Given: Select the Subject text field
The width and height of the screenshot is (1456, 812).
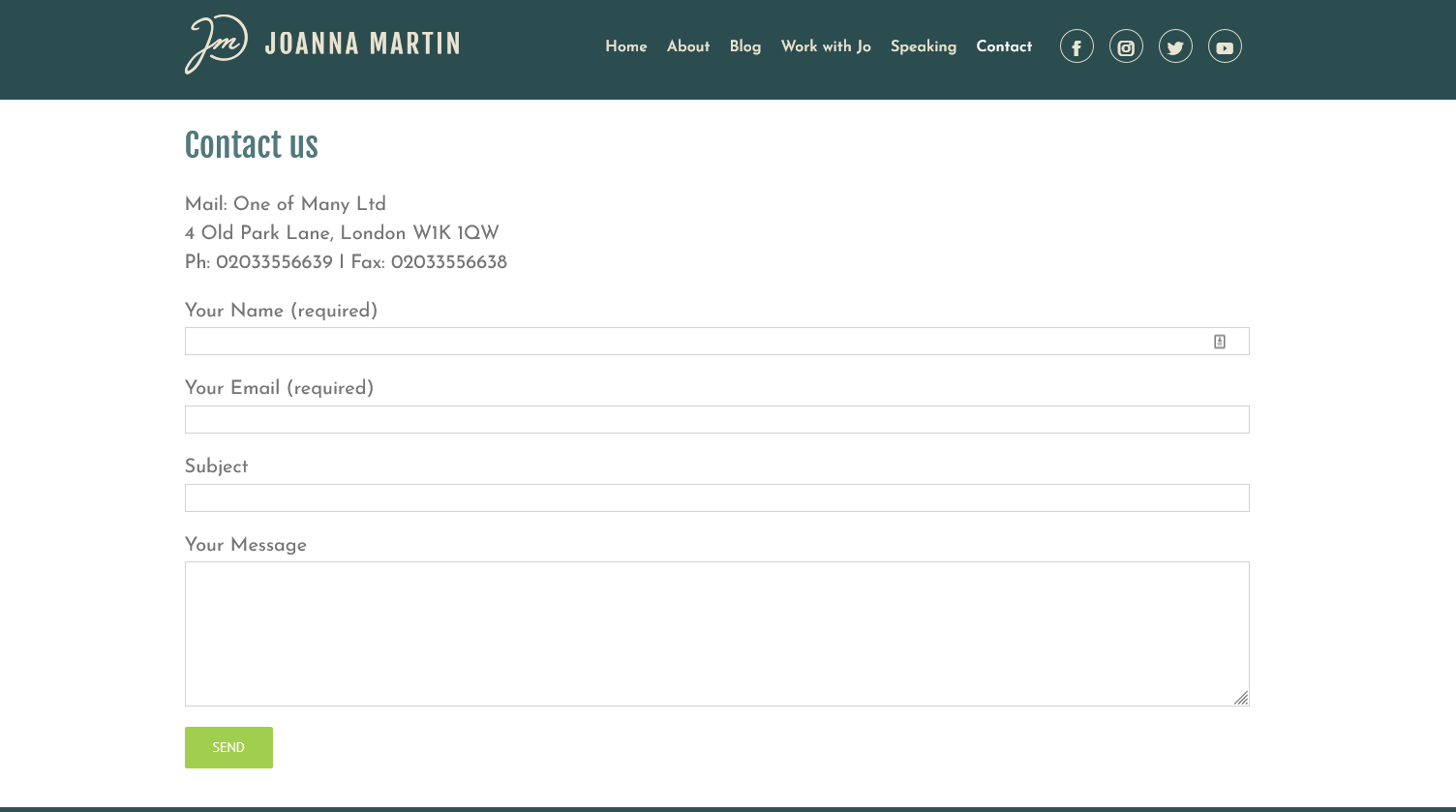Looking at the screenshot, I should tap(716, 498).
